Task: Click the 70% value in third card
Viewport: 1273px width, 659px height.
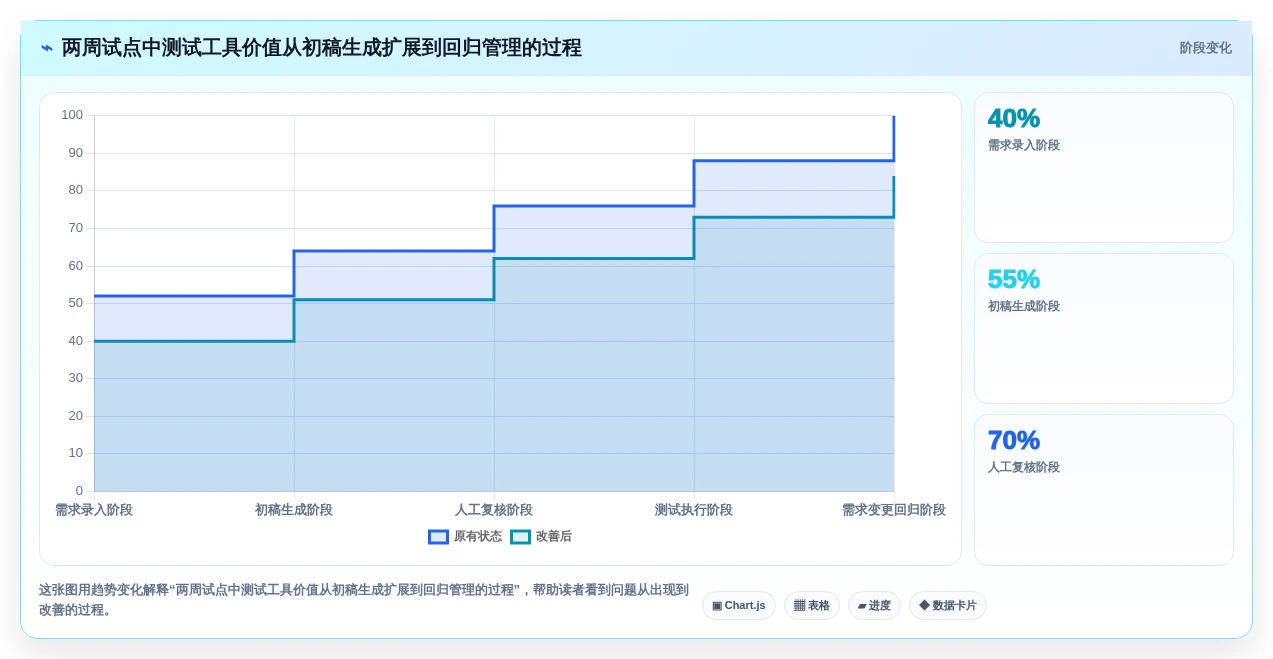Action: pyautogui.click(x=1014, y=441)
